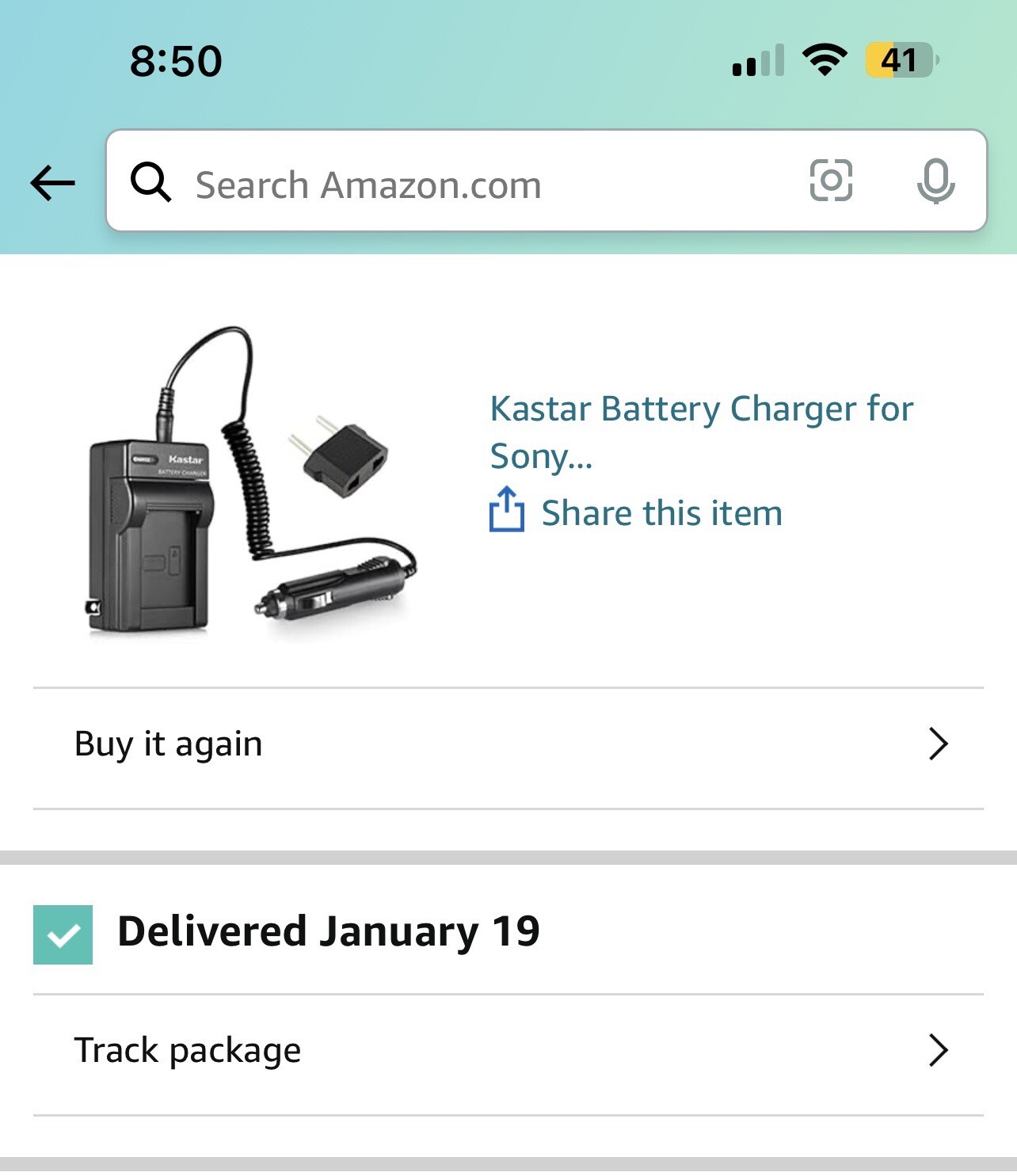Viewport: 1017px width, 1176px height.
Task: Tap the green delivered checkmark box
Action: (63, 934)
